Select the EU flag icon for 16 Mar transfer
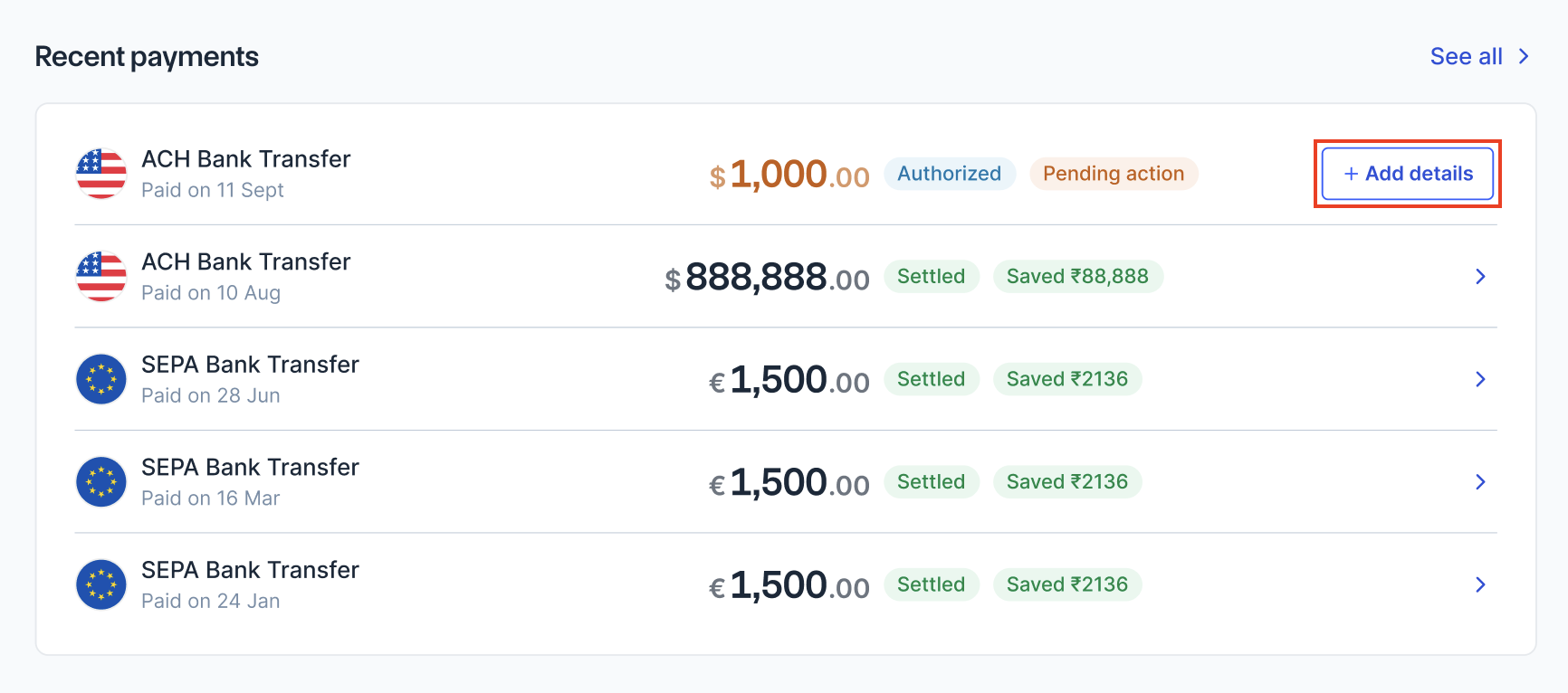Viewport: 1568px width, 693px height. point(100,481)
